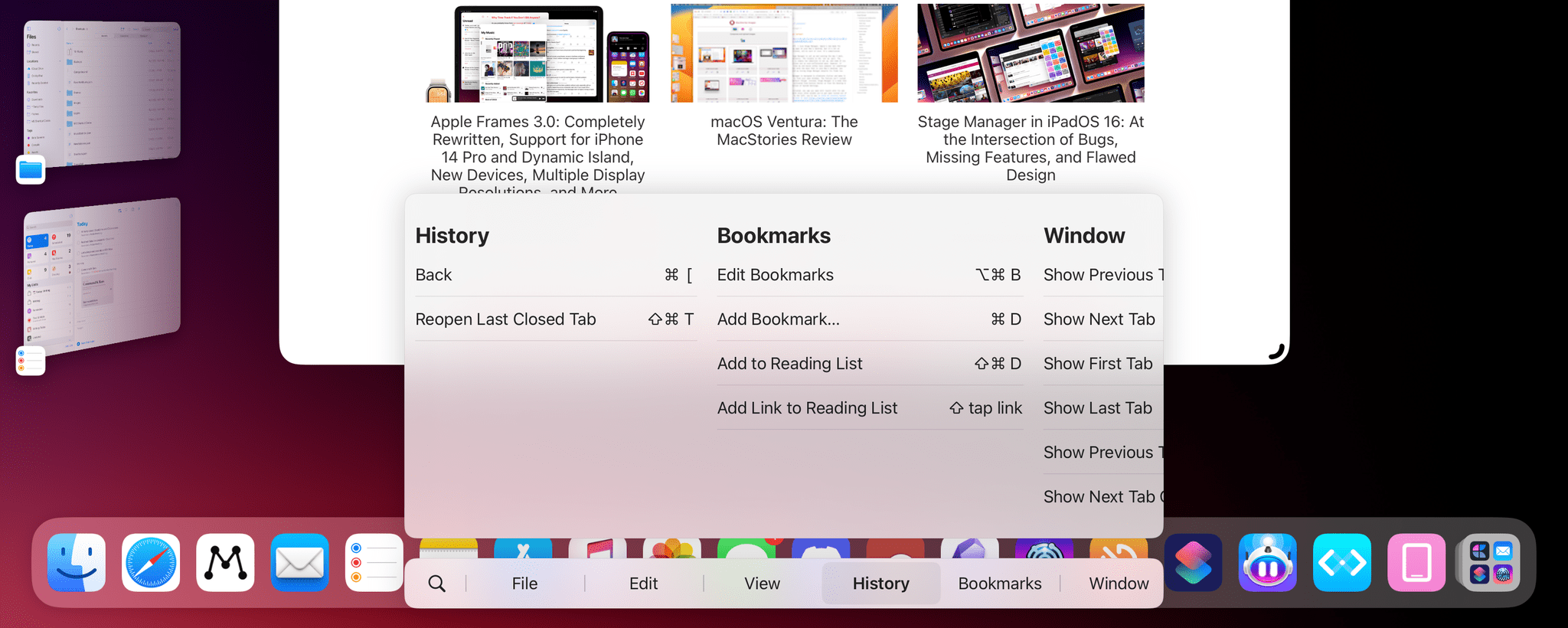
Task: Choose Add Link to Reading List
Action: 870,408
